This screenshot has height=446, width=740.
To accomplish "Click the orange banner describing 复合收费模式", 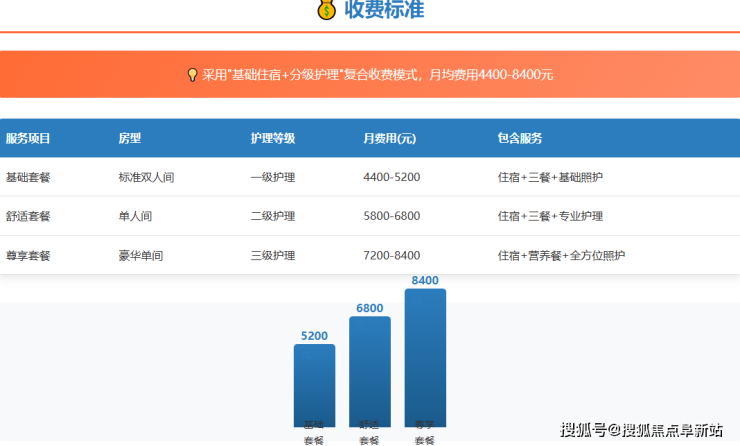I will [370, 74].
